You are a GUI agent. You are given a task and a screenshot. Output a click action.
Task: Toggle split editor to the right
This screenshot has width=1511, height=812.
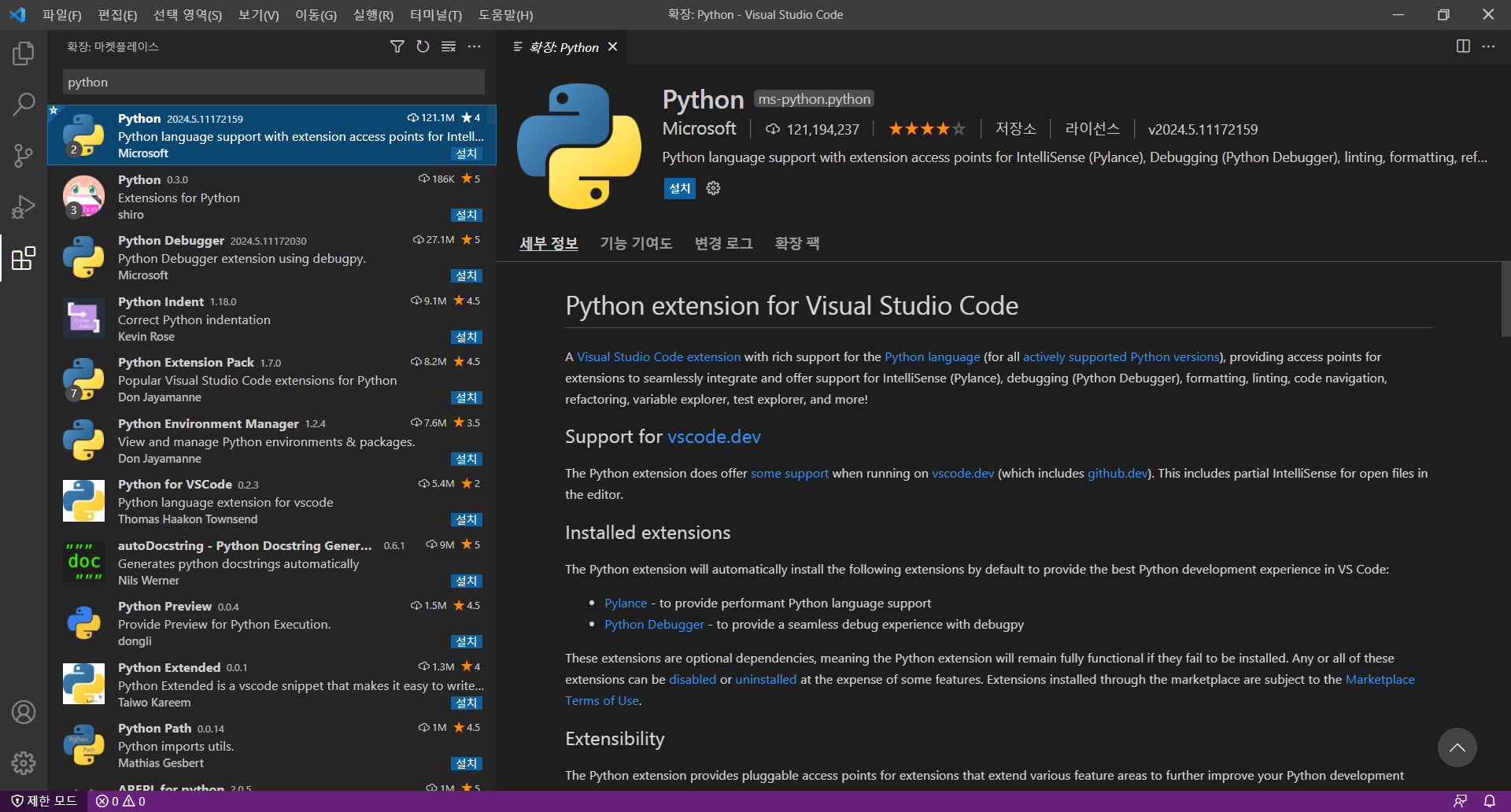click(1463, 46)
